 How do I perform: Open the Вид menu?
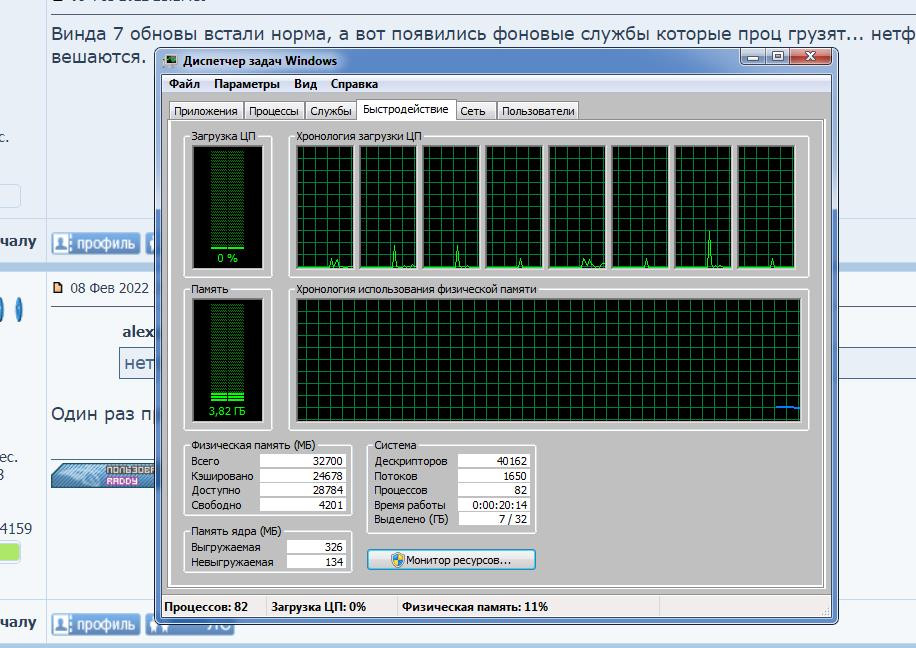305,84
